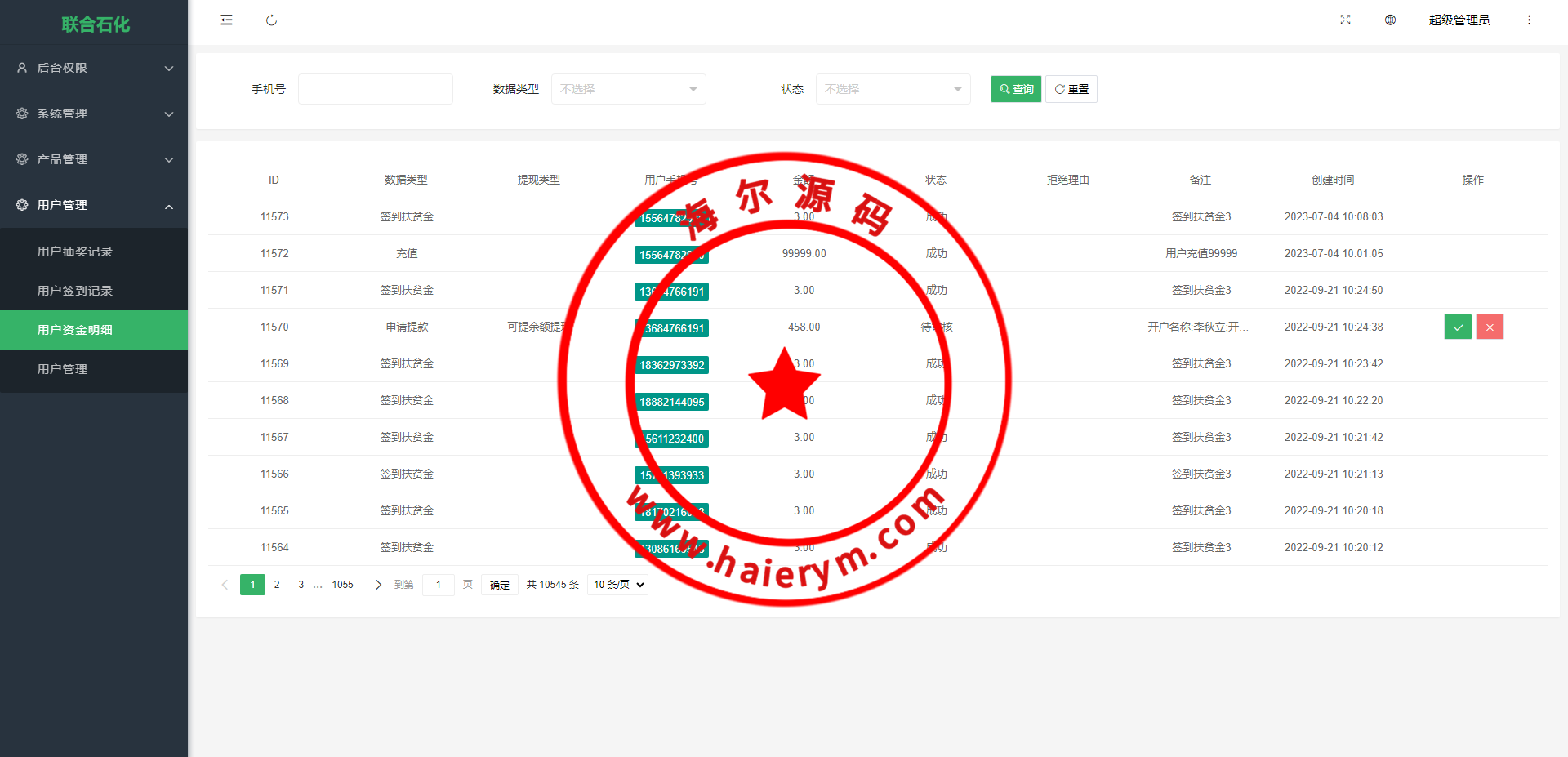Screen dimensions: 1568x757
Task: Expand the 系统管理 sidebar menu
Action: click(x=94, y=114)
